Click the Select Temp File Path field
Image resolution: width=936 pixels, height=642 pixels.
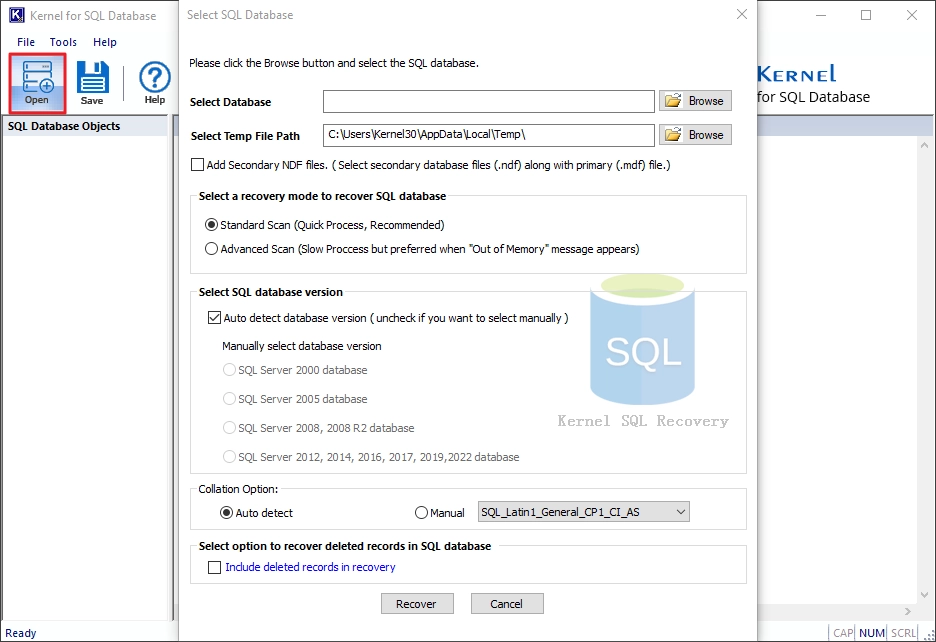click(x=488, y=135)
